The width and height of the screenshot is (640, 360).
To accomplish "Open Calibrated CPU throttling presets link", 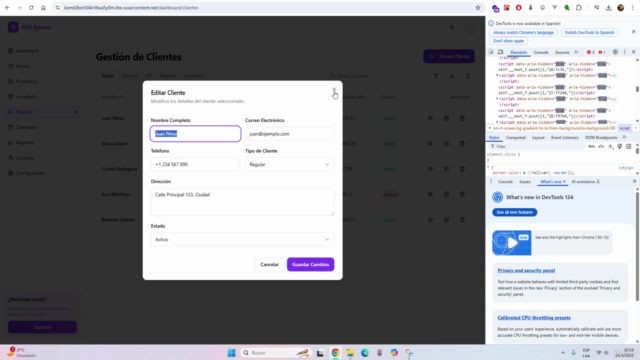I will coord(534,318).
